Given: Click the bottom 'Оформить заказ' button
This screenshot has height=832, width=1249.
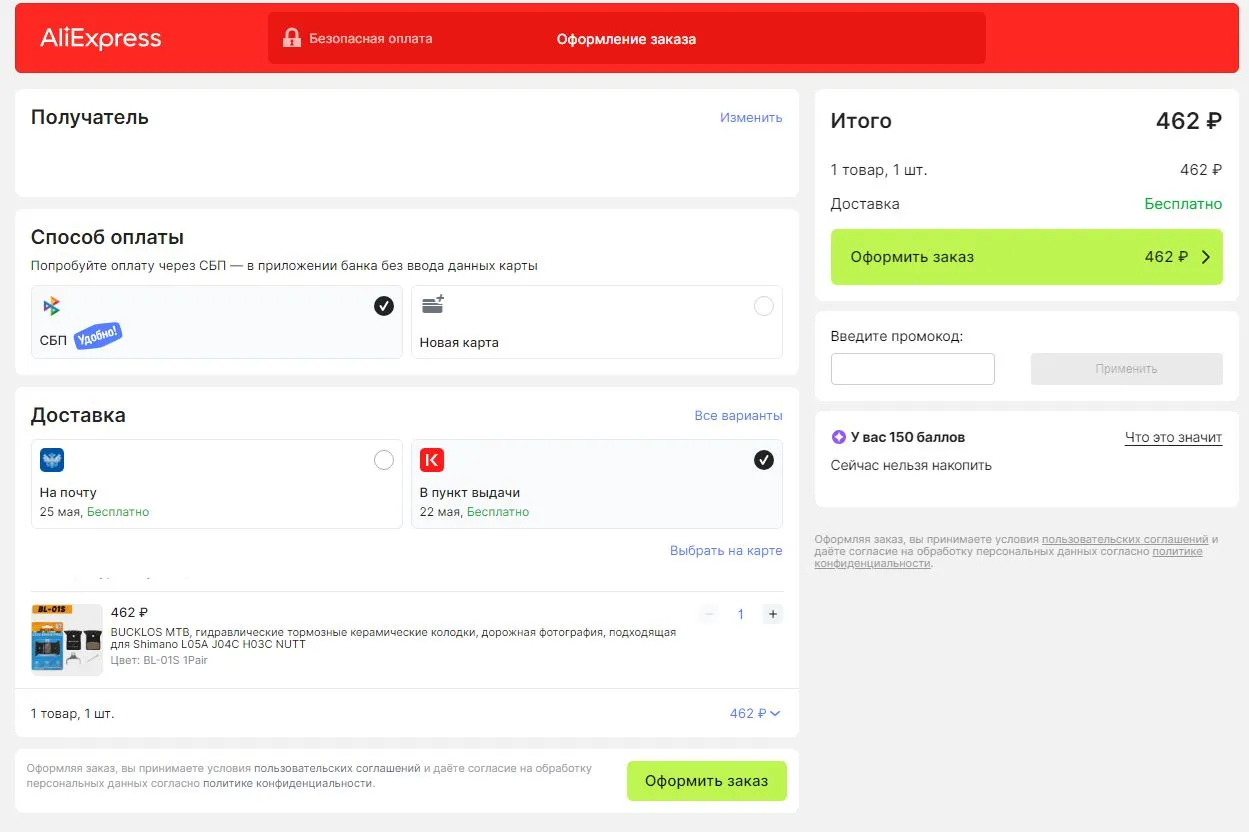Looking at the screenshot, I should point(707,781).
